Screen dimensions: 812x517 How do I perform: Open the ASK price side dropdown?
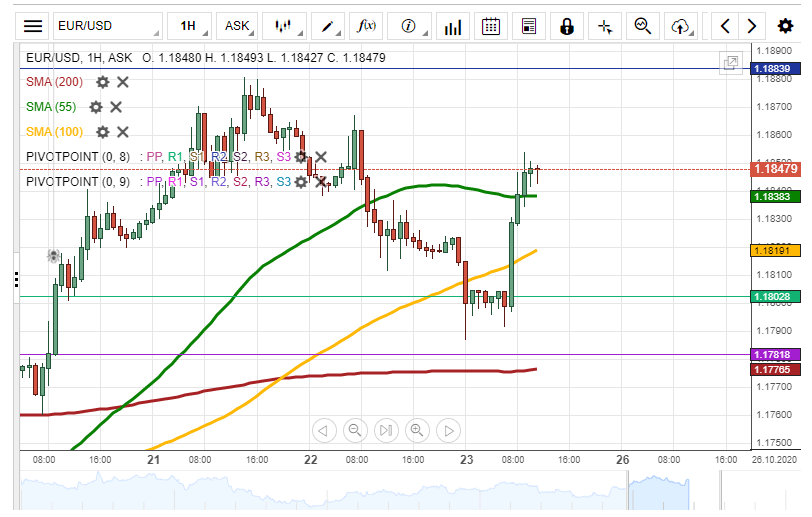pos(241,26)
